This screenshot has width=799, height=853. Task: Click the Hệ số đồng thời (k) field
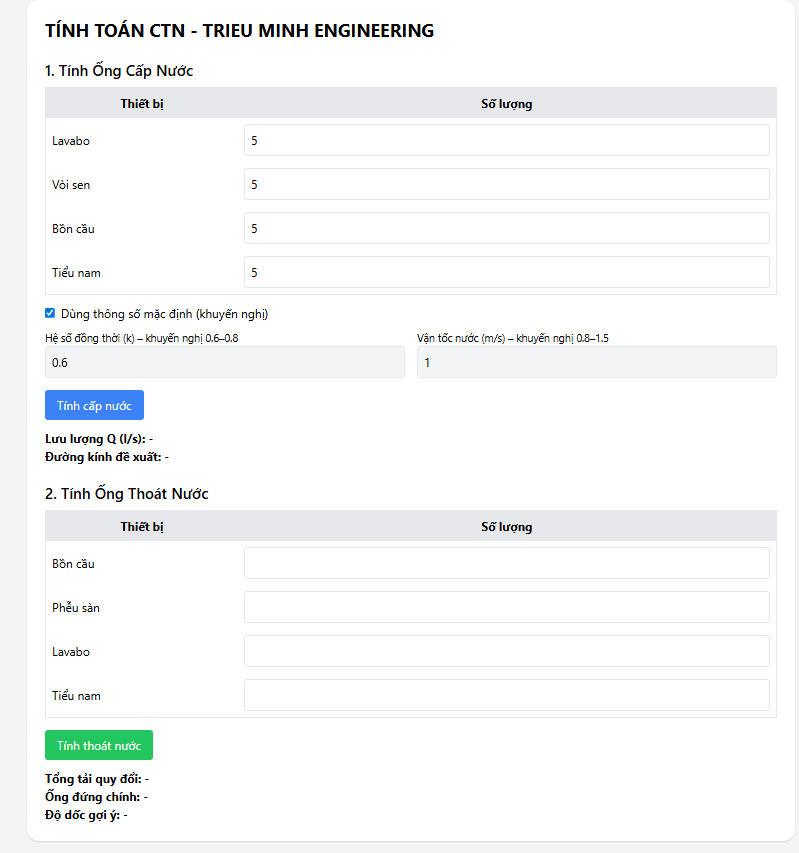(x=224, y=362)
